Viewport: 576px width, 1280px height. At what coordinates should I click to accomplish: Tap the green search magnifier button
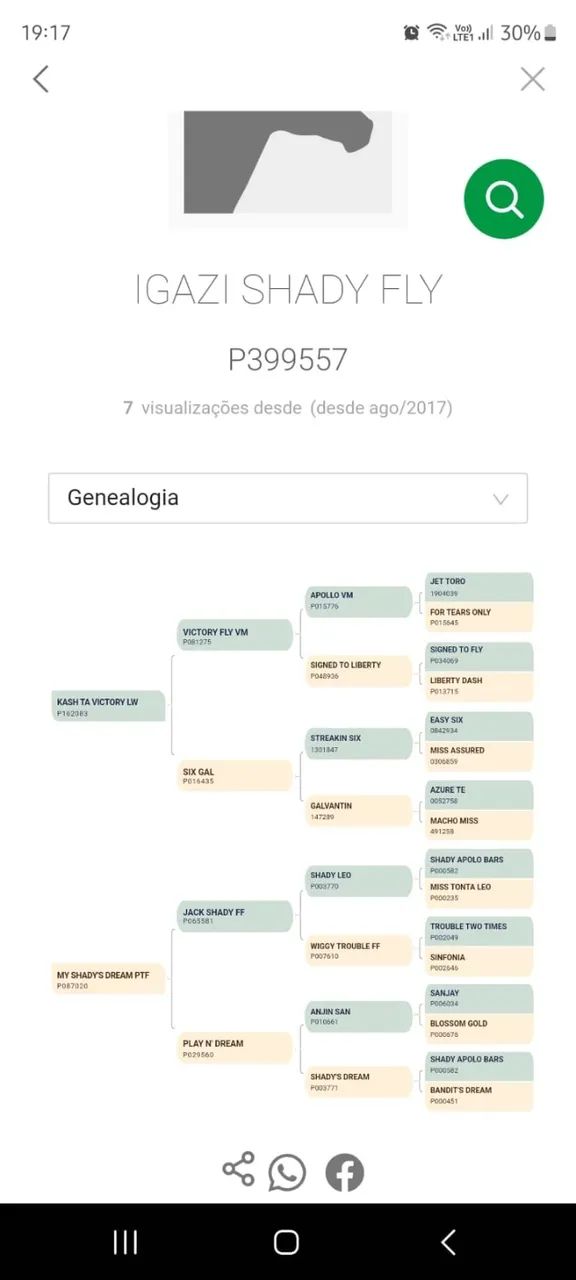(504, 199)
